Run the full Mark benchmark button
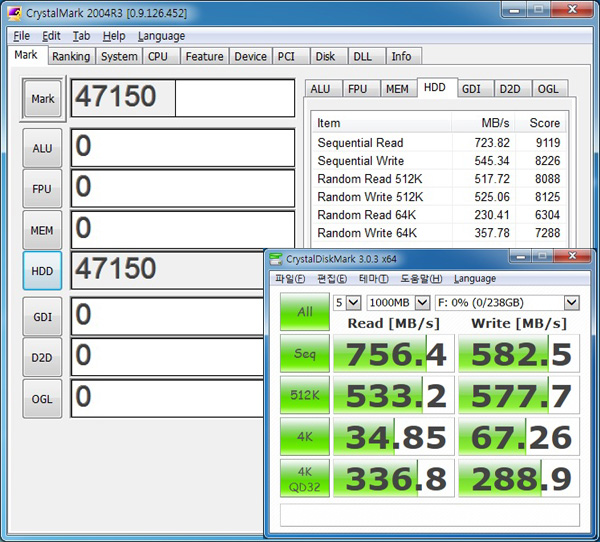The height and width of the screenshot is (542, 600). (42, 99)
